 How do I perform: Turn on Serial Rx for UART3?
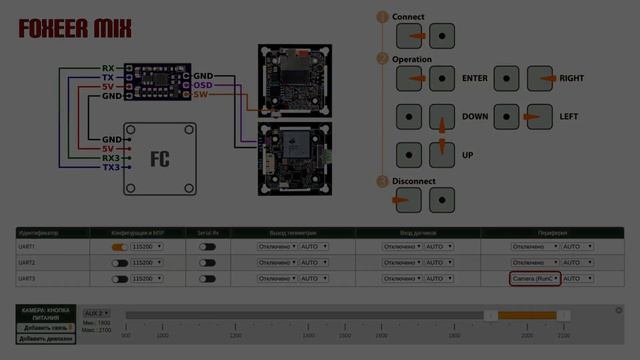pos(207,278)
